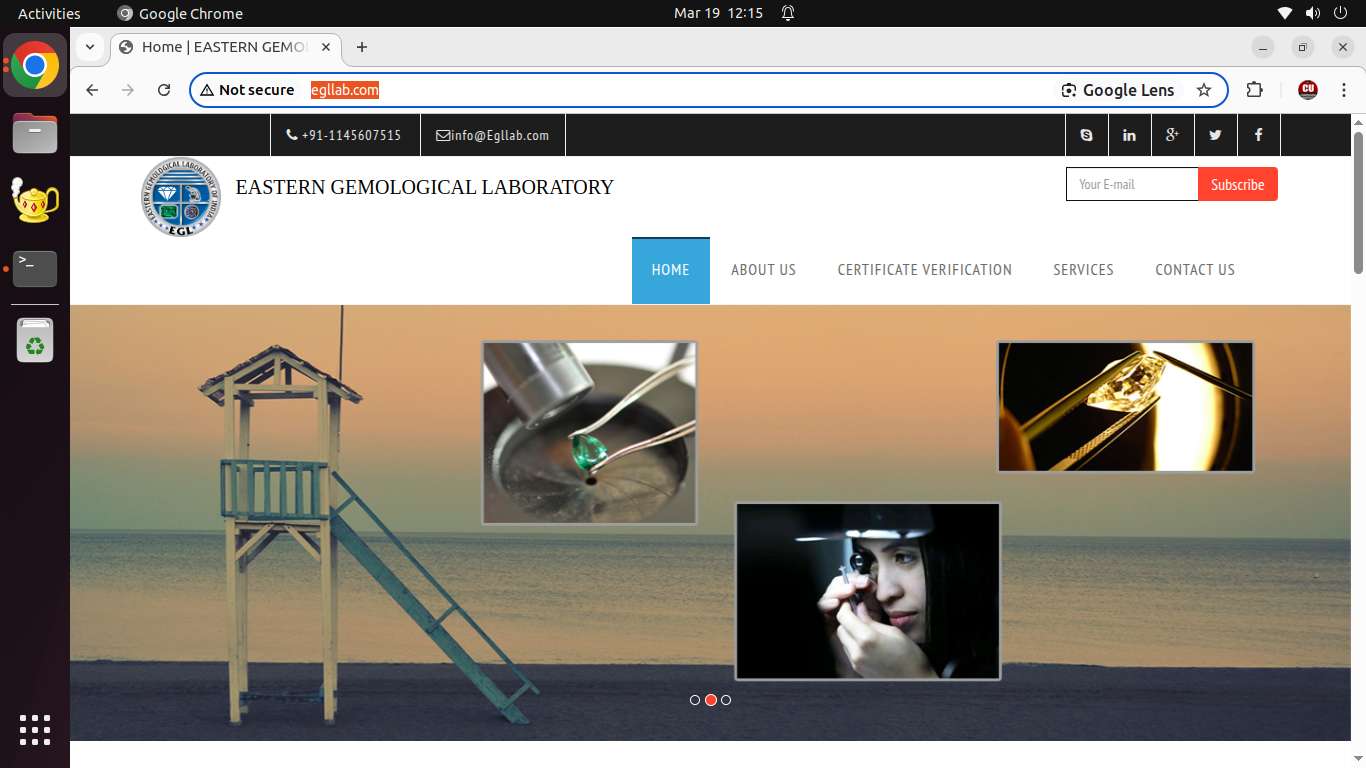
Task: Open the Skype social icon
Action: tap(1087, 135)
